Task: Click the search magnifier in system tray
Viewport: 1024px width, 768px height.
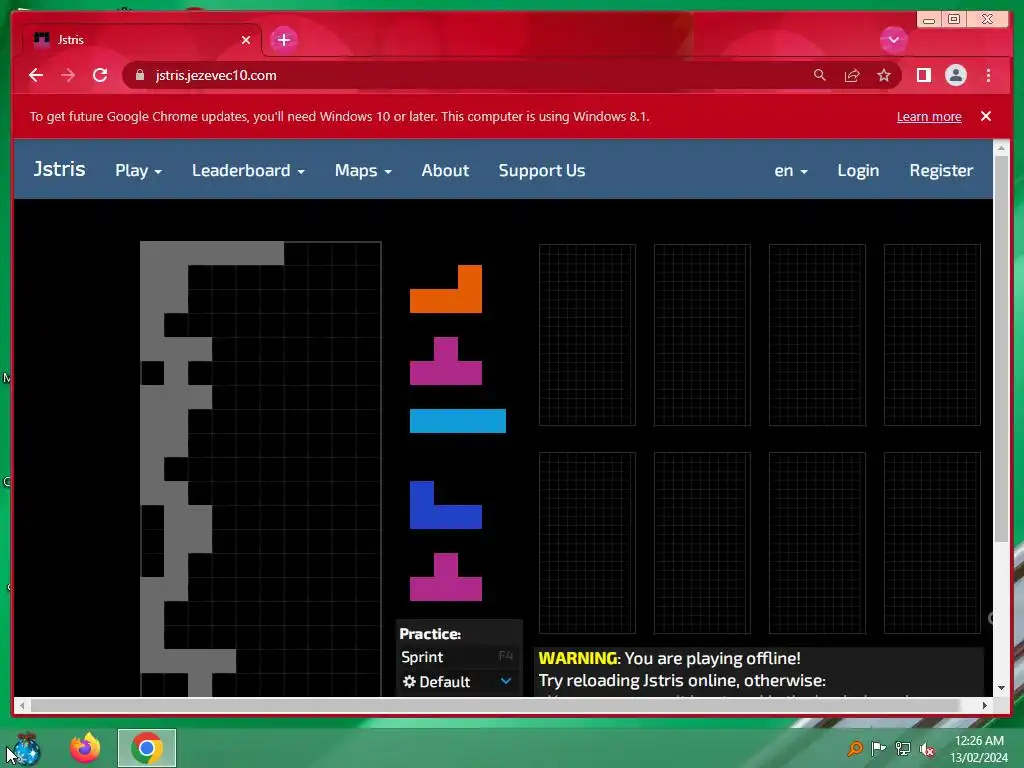Action: [x=854, y=748]
